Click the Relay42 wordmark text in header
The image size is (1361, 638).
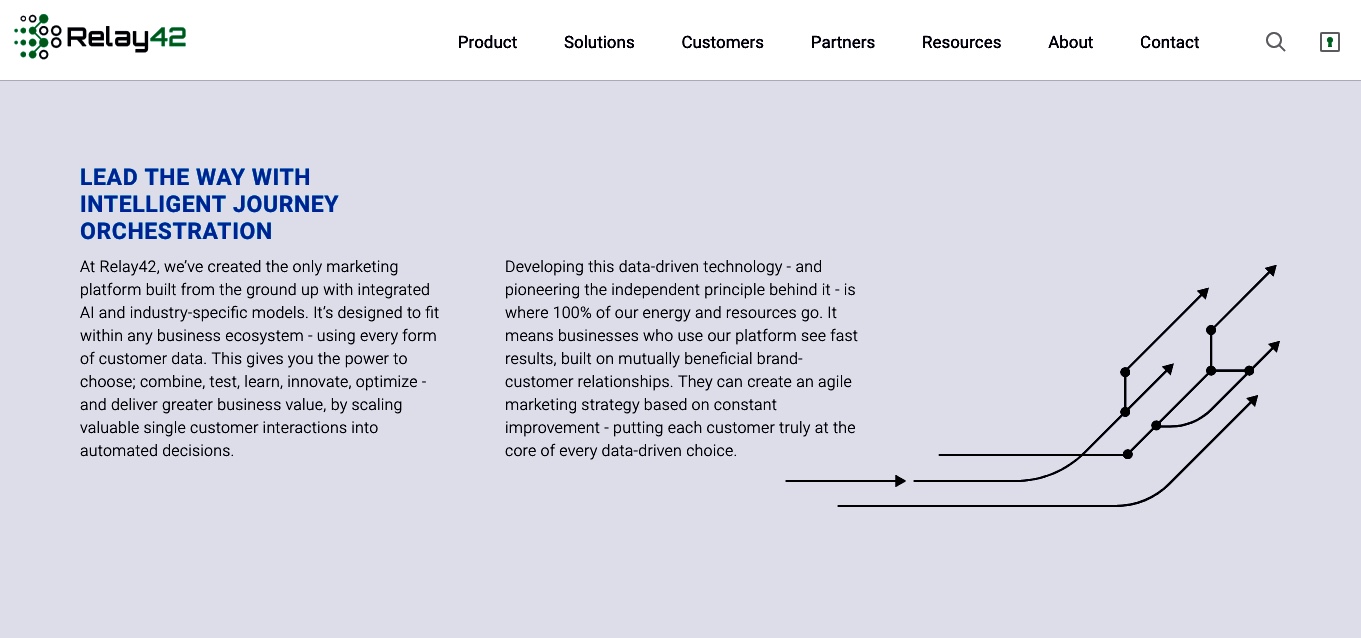pyautogui.click(x=126, y=38)
